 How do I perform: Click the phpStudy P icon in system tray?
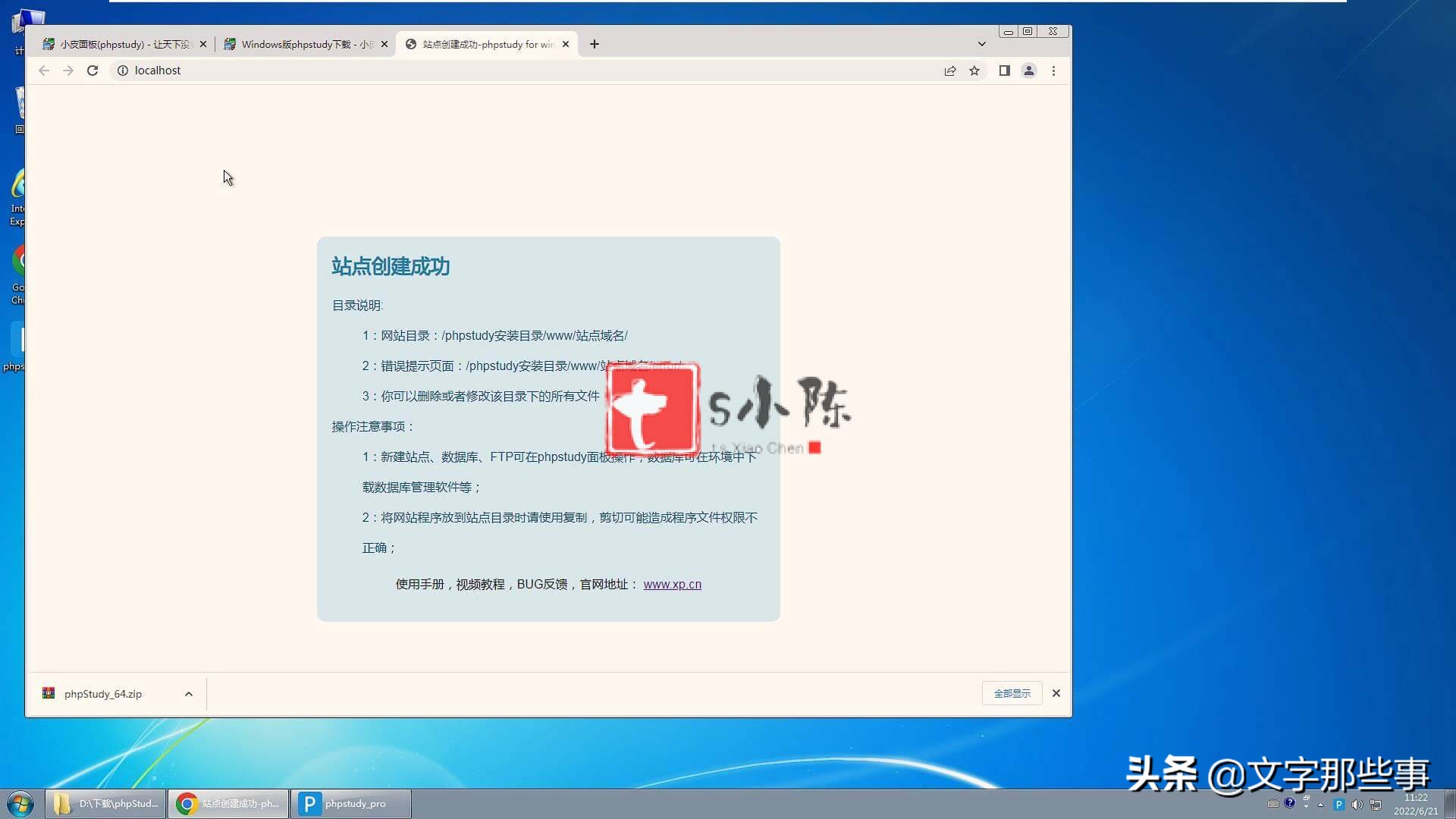click(x=1338, y=804)
